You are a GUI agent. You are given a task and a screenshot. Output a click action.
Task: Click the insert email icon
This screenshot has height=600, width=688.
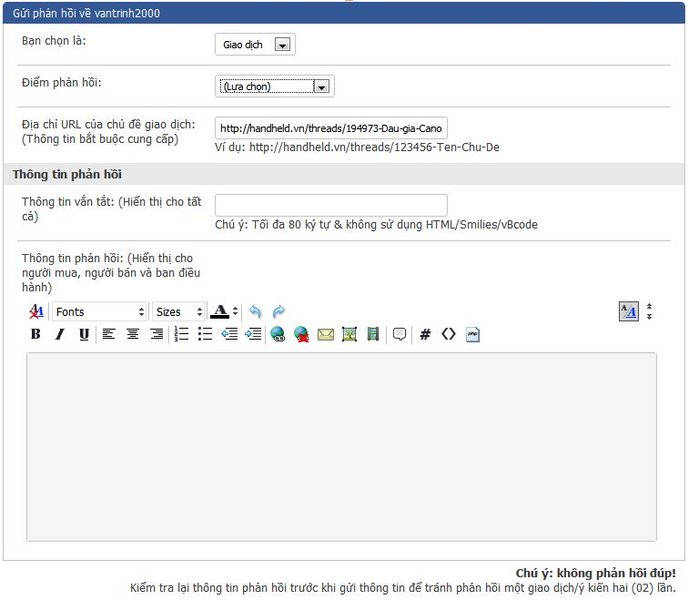pyautogui.click(x=325, y=334)
